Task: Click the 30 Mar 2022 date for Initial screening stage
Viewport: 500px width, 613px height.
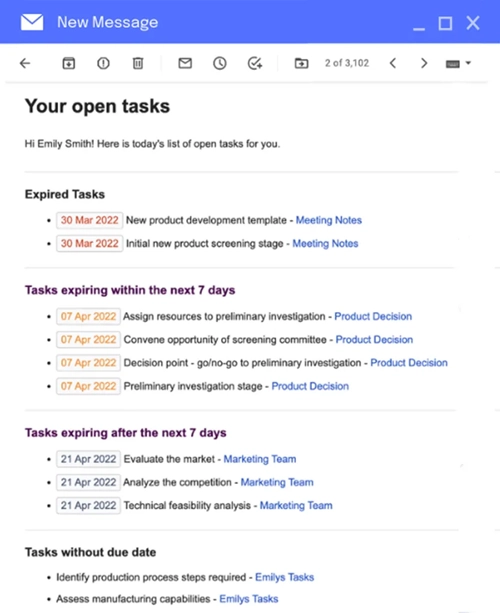Action: (x=90, y=244)
